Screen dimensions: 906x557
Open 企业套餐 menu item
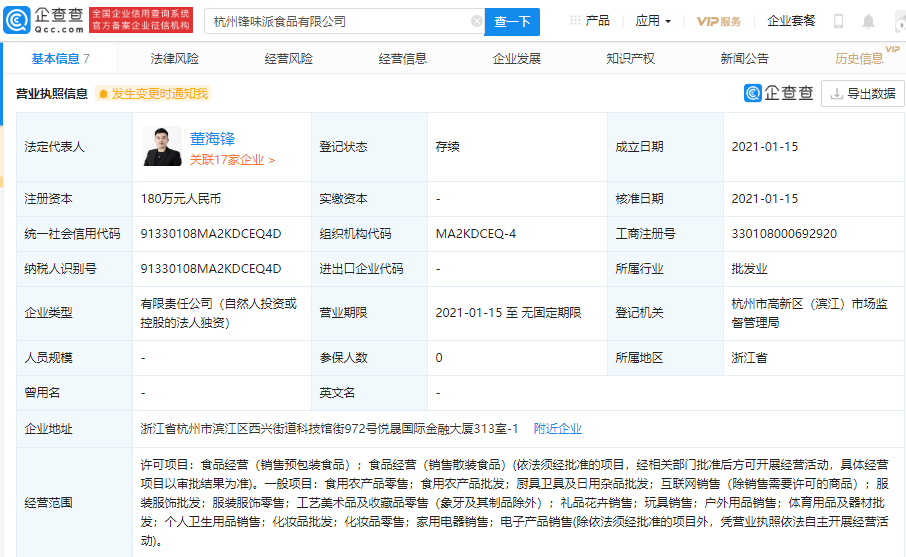click(791, 21)
